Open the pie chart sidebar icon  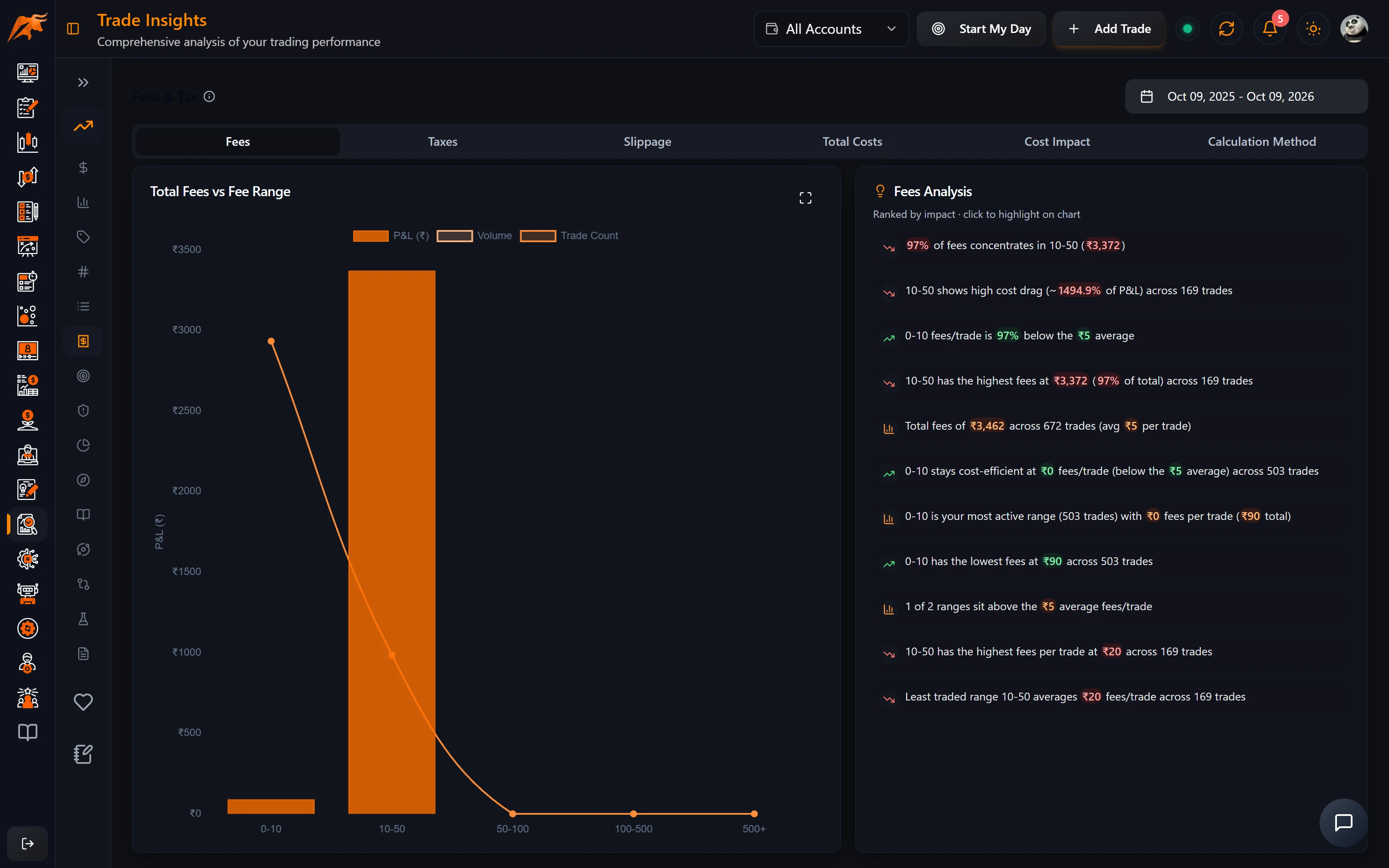(x=83, y=445)
